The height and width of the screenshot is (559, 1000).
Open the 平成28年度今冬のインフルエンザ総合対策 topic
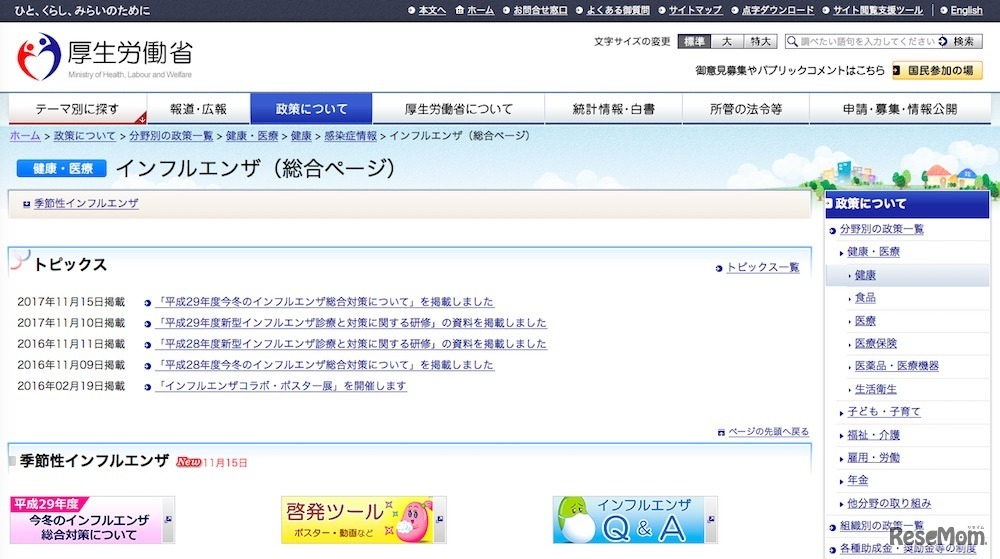325,365
